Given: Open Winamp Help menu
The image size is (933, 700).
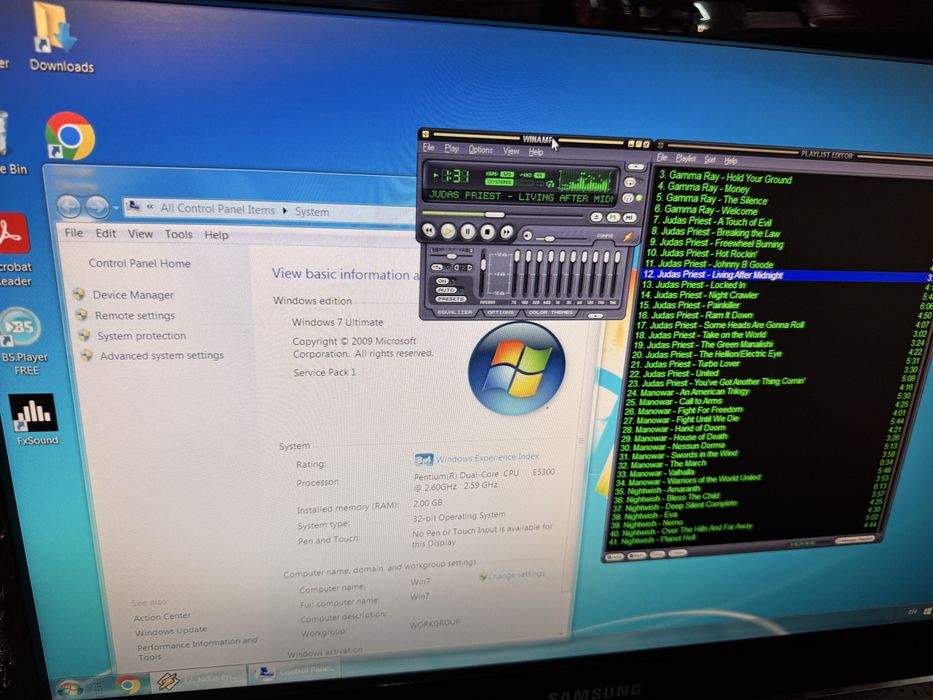Looking at the screenshot, I should click(536, 152).
